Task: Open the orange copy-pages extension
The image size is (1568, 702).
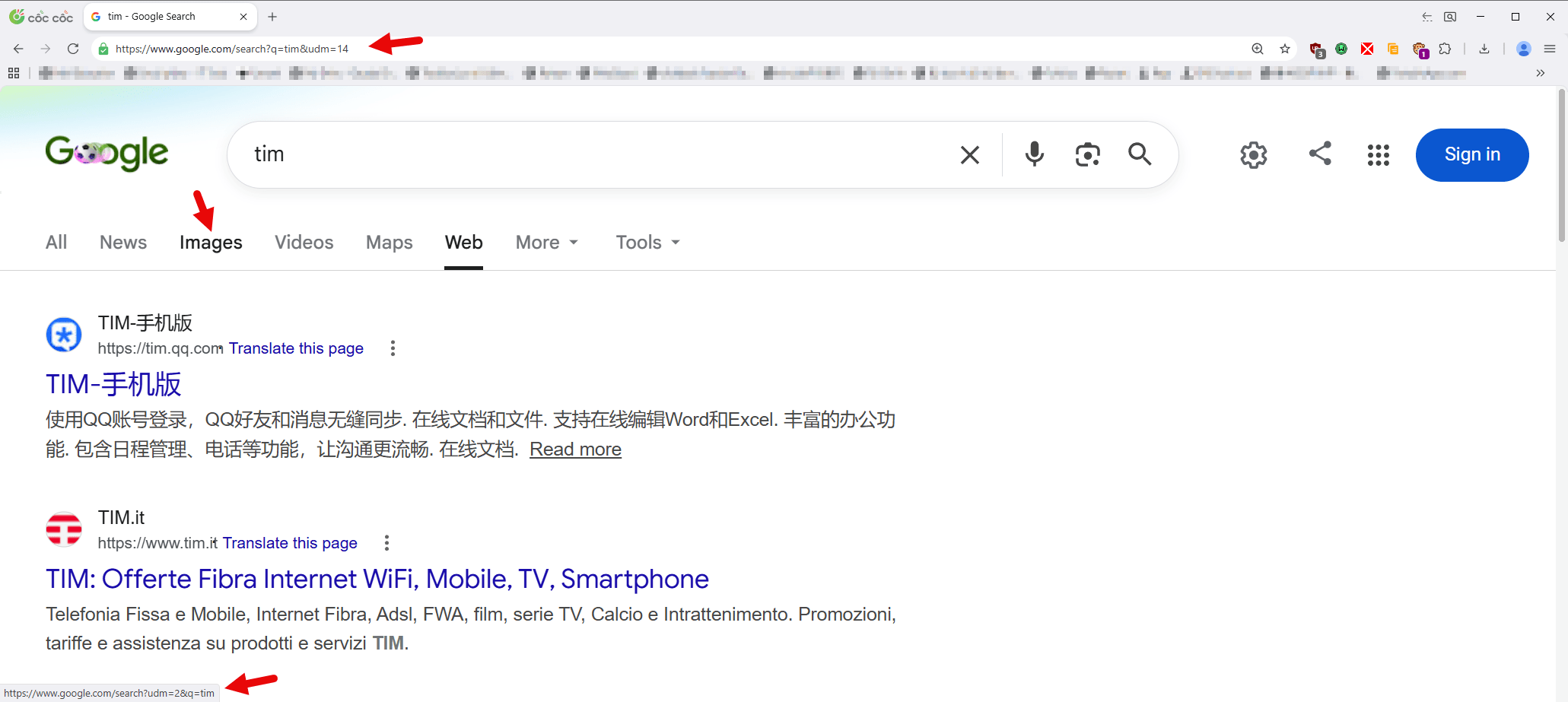Action: [1393, 49]
